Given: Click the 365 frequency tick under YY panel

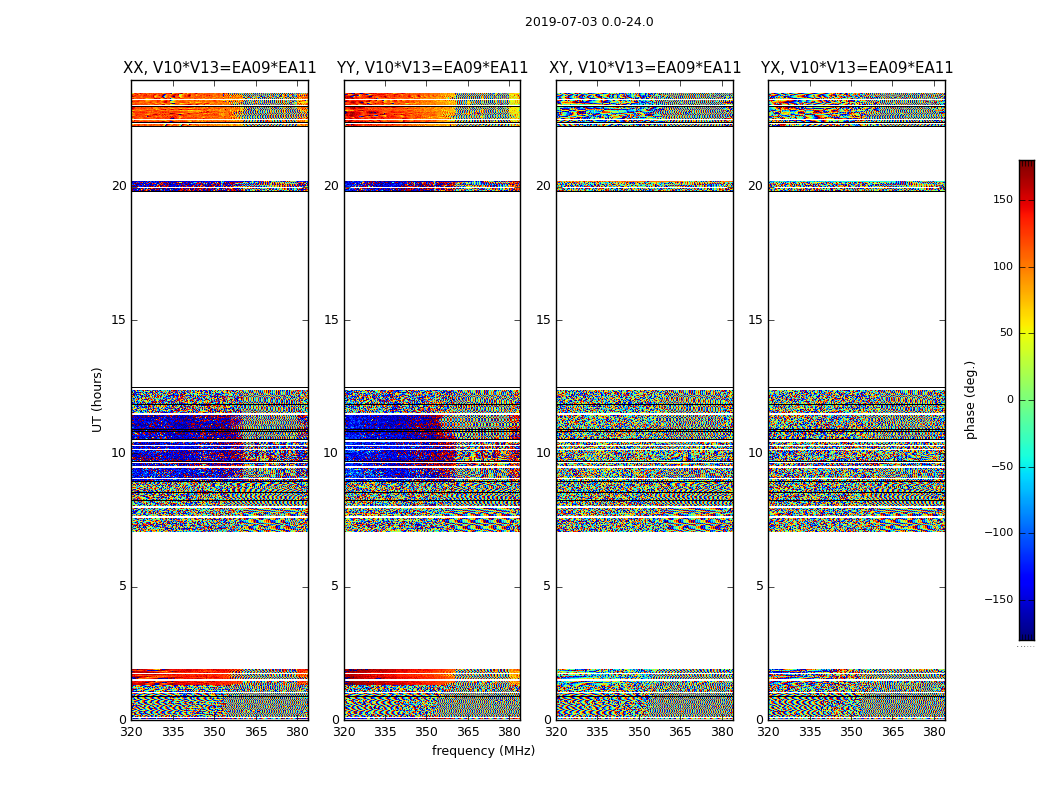Looking at the screenshot, I should pyautogui.click(x=468, y=732).
